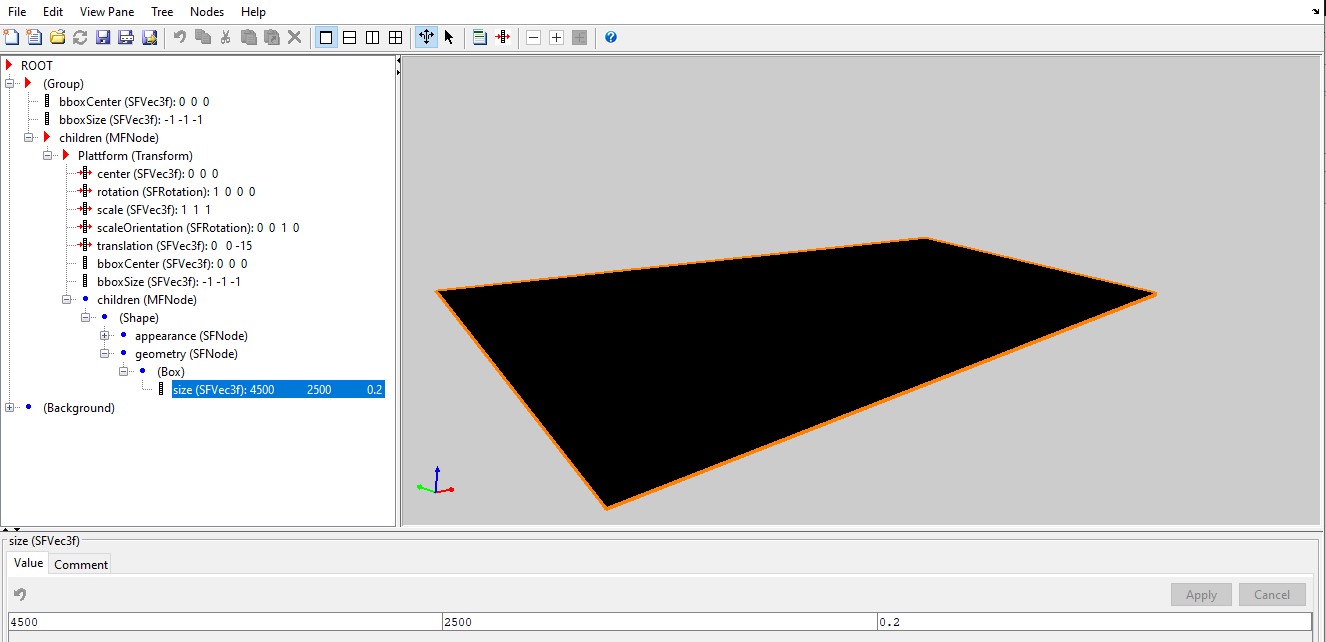Expand the appearance (SFNode) tree node
Image resolution: width=1326 pixels, height=642 pixels.
(x=104, y=336)
